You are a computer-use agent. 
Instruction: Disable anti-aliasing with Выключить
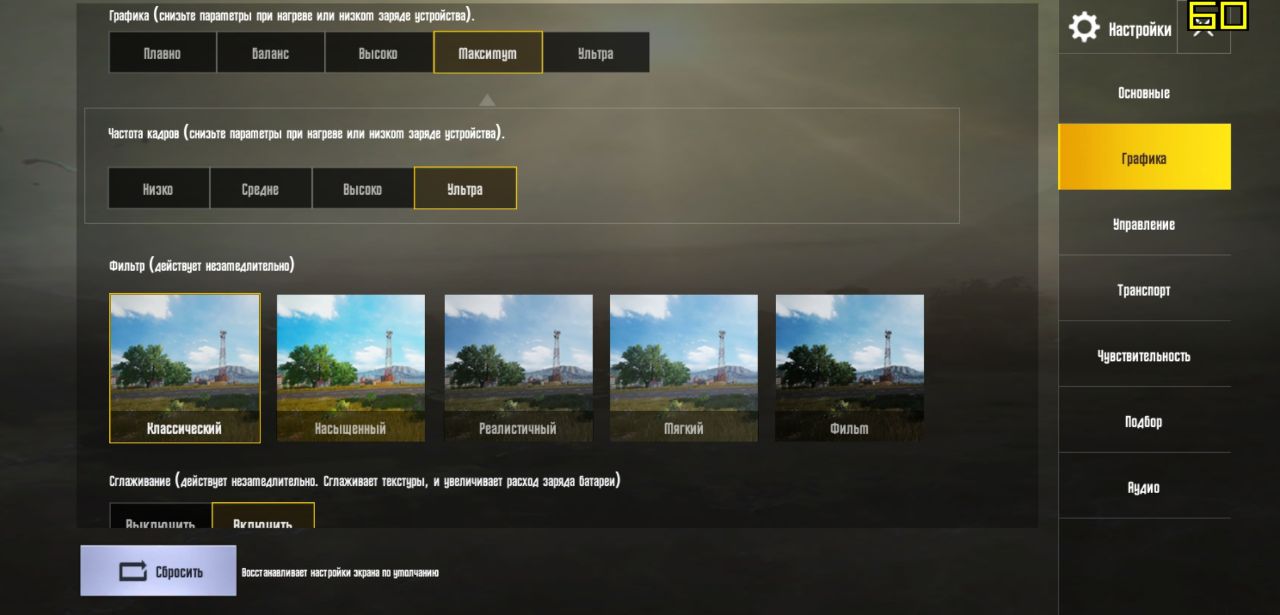pyautogui.click(x=160, y=516)
